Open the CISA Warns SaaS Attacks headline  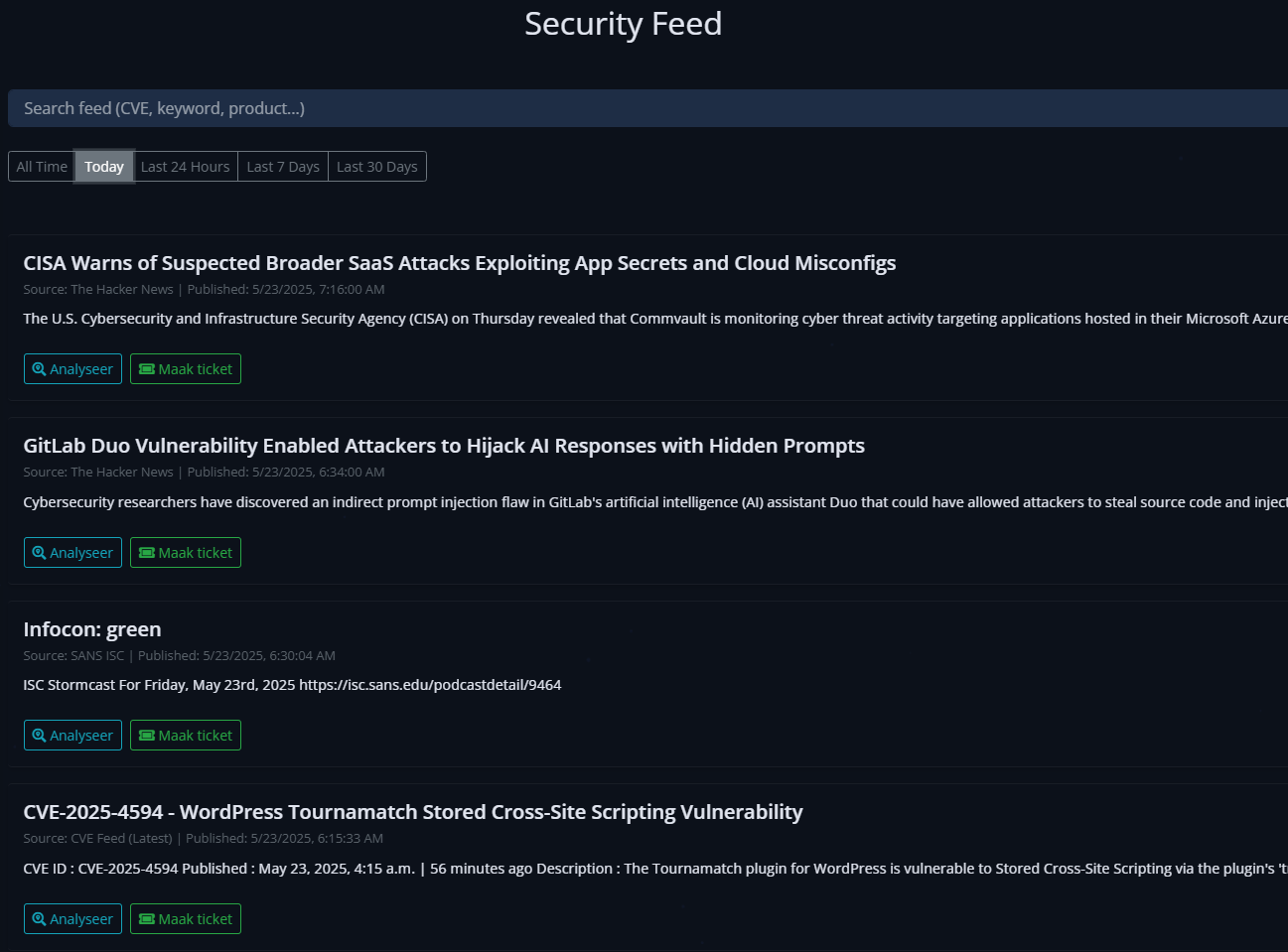pyautogui.click(x=460, y=263)
